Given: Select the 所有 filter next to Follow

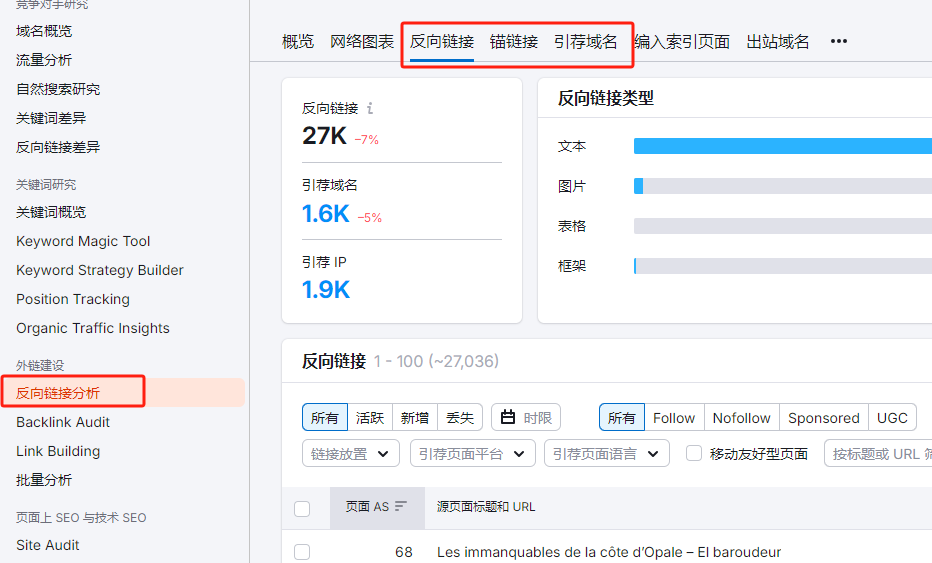Looking at the screenshot, I should click(622, 417).
